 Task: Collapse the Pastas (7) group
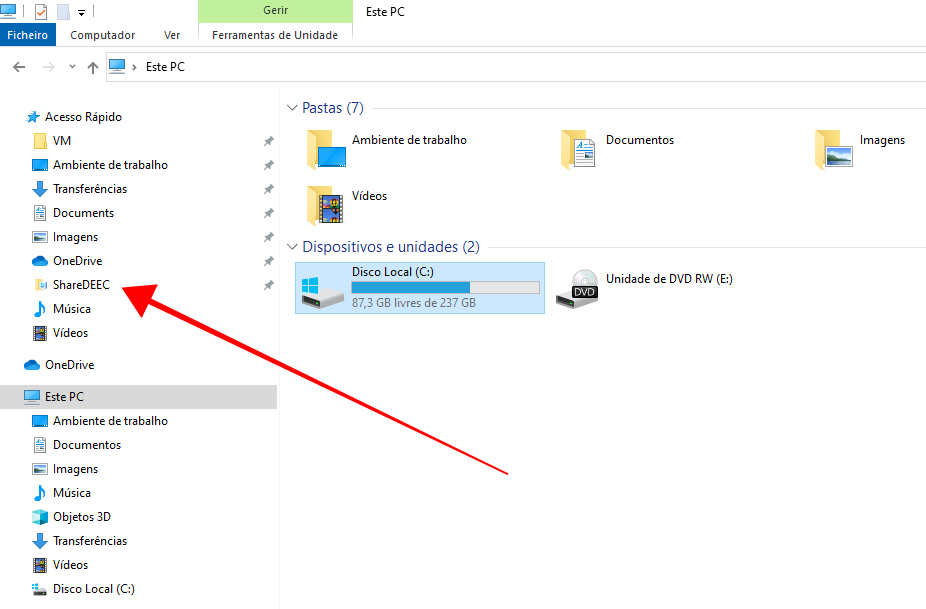(292, 108)
